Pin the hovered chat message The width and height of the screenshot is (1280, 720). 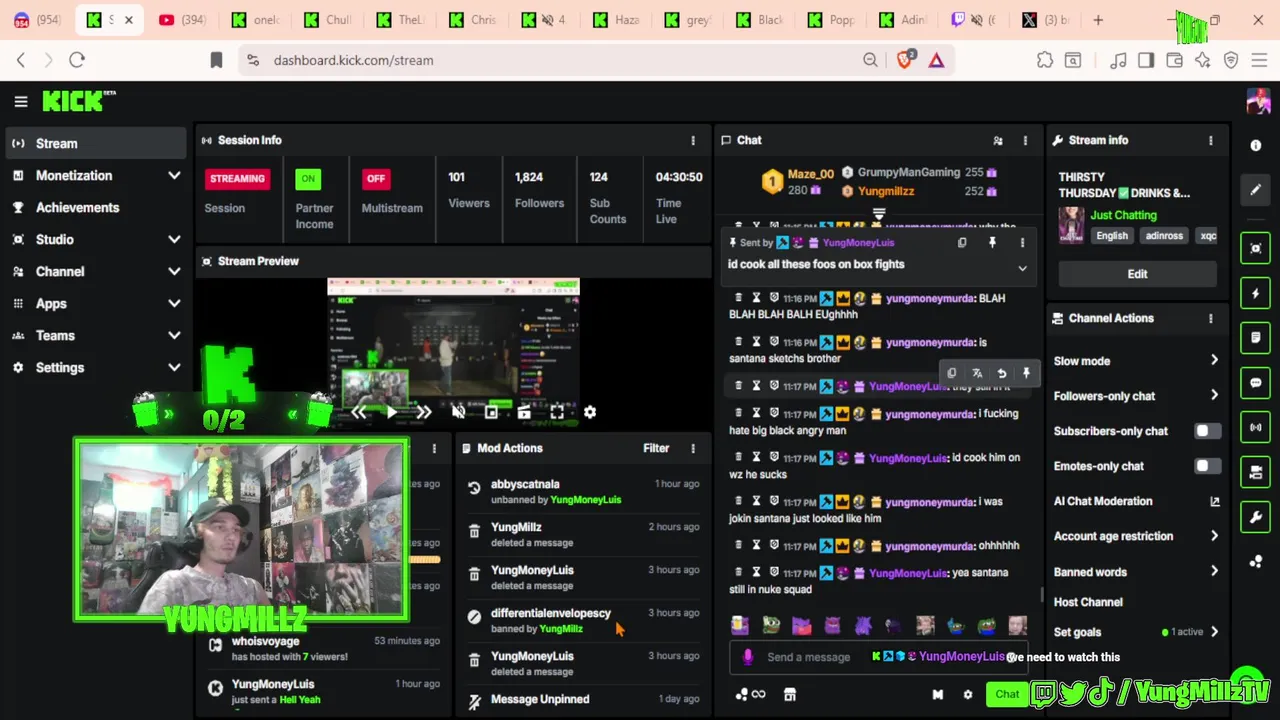[1026, 373]
